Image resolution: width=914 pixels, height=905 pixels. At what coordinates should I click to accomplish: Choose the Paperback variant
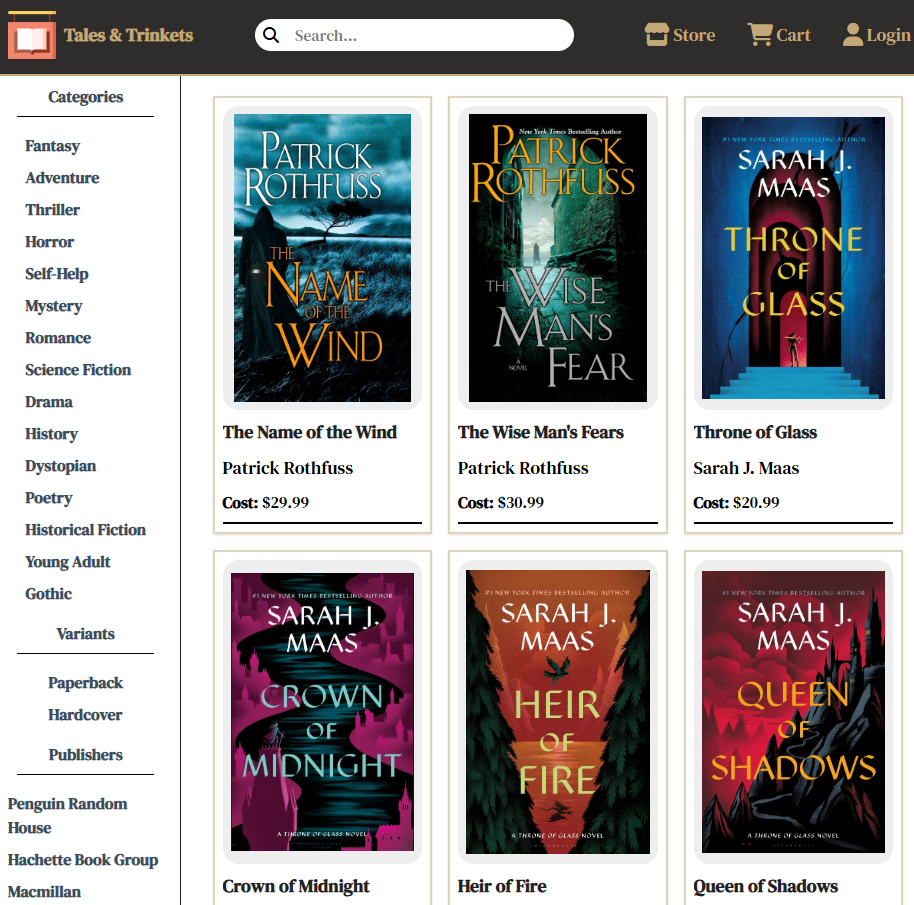(86, 683)
